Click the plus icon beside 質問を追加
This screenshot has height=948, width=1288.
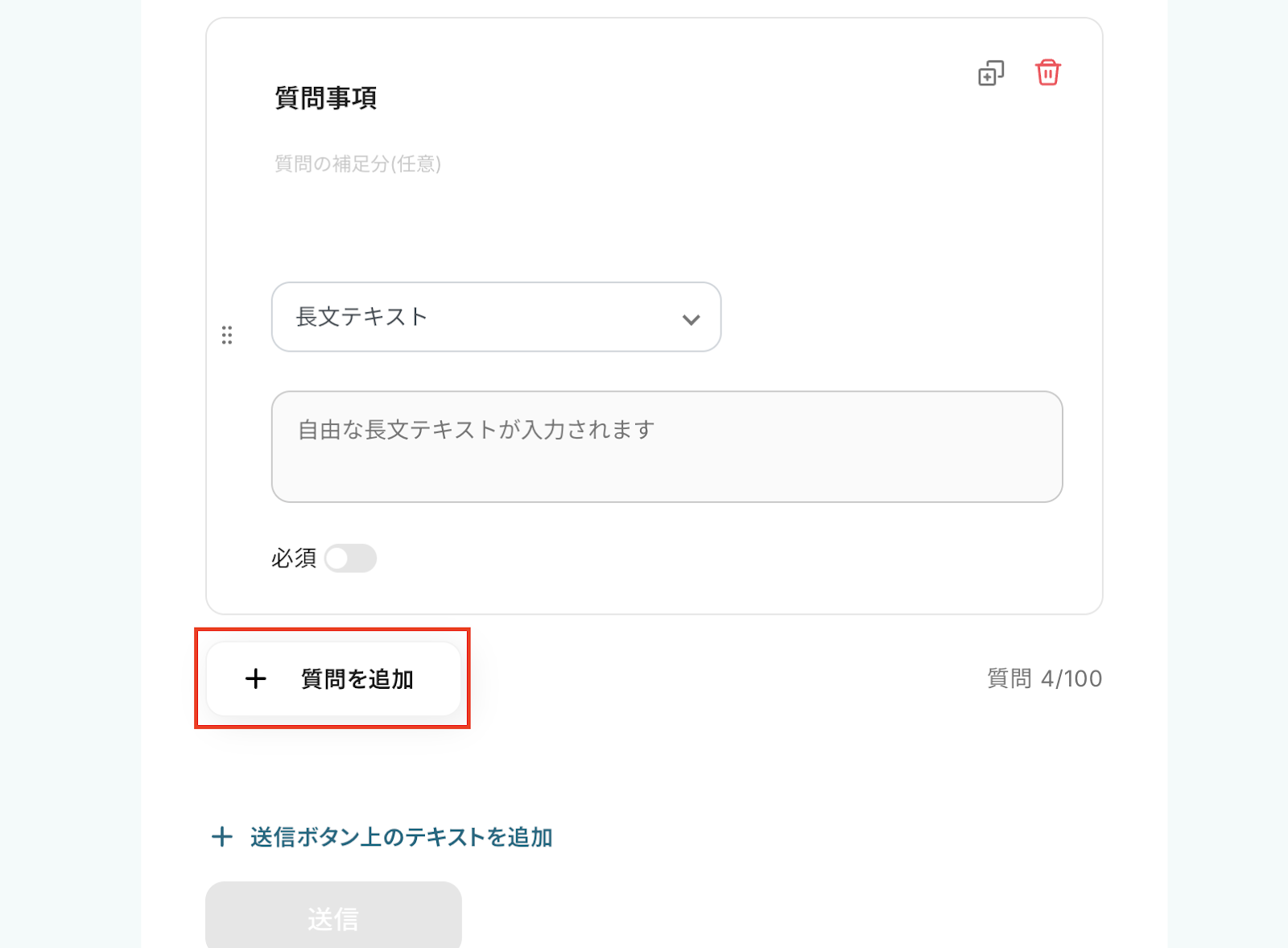(256, 678)
